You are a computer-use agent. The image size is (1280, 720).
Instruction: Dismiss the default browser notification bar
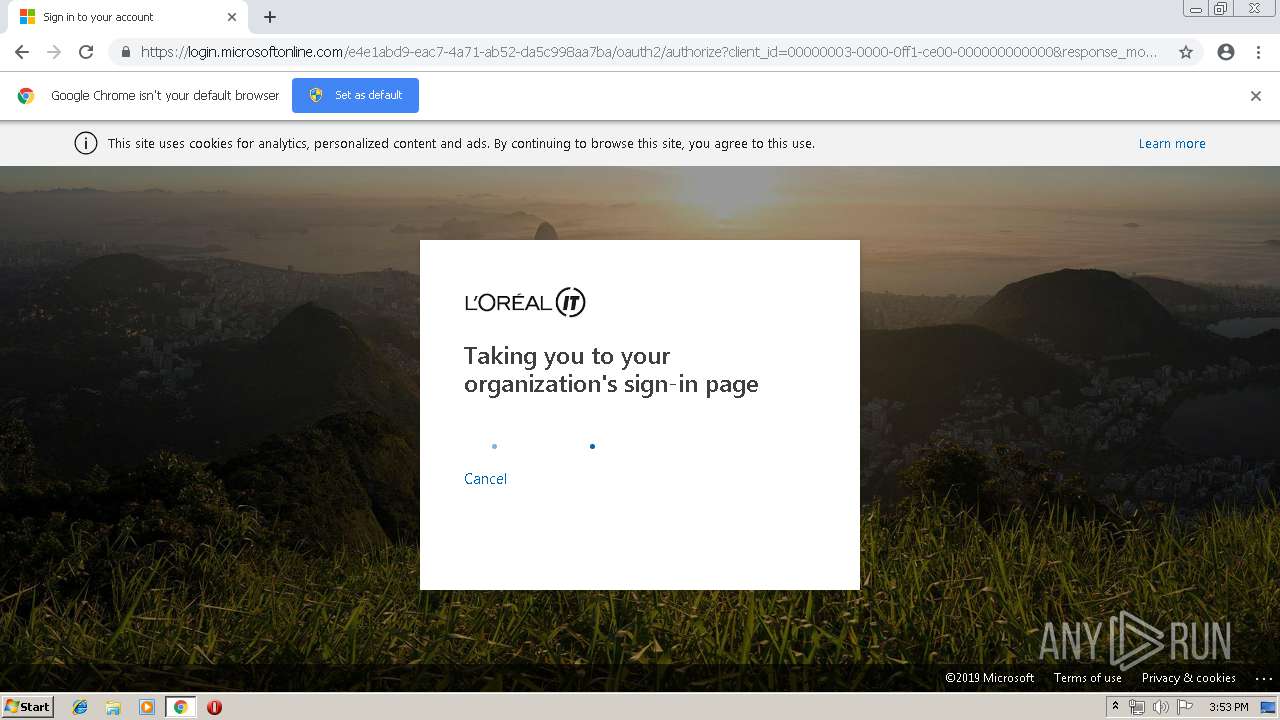[x=1256, y=96]
